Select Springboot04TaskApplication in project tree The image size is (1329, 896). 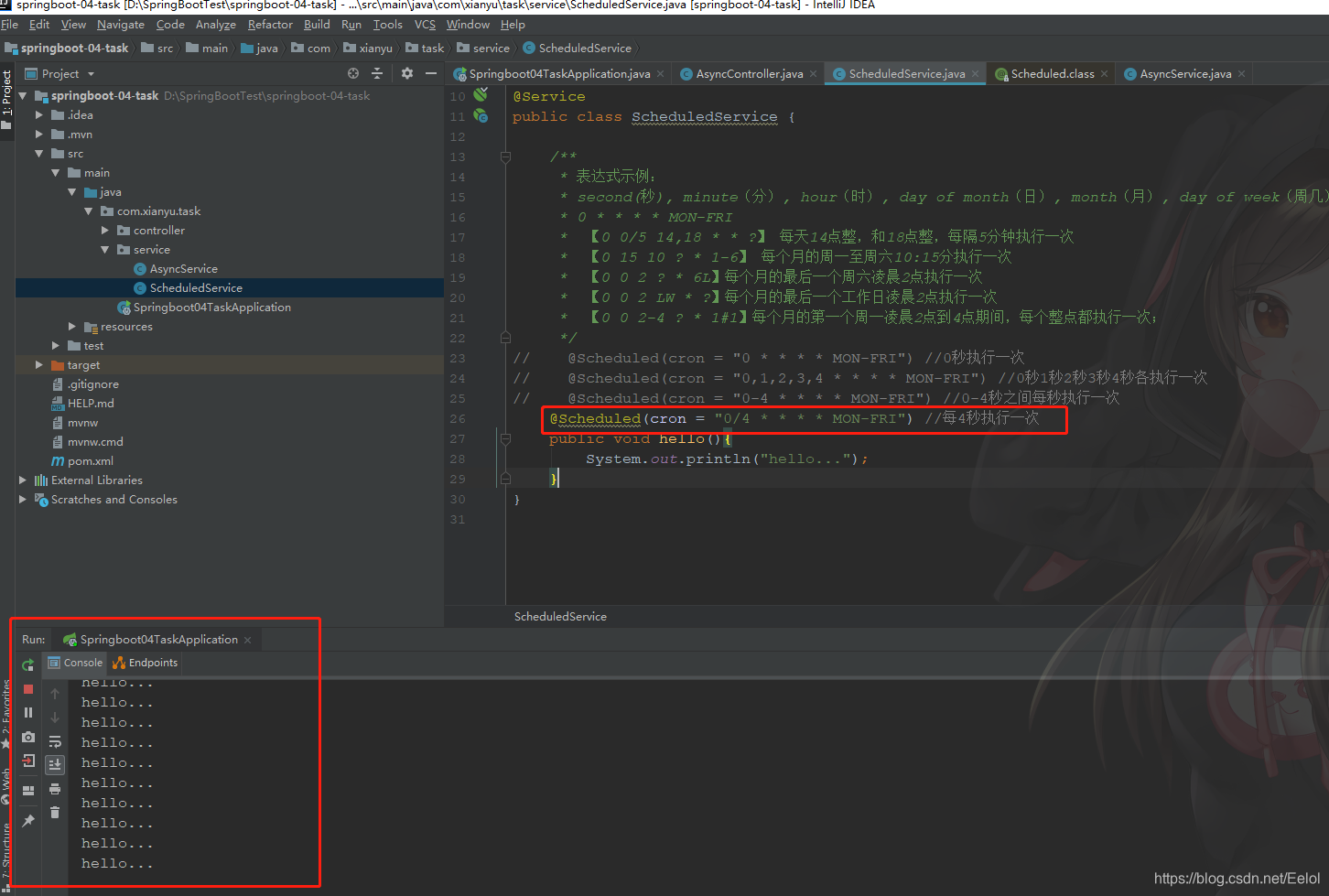(211, 307)
